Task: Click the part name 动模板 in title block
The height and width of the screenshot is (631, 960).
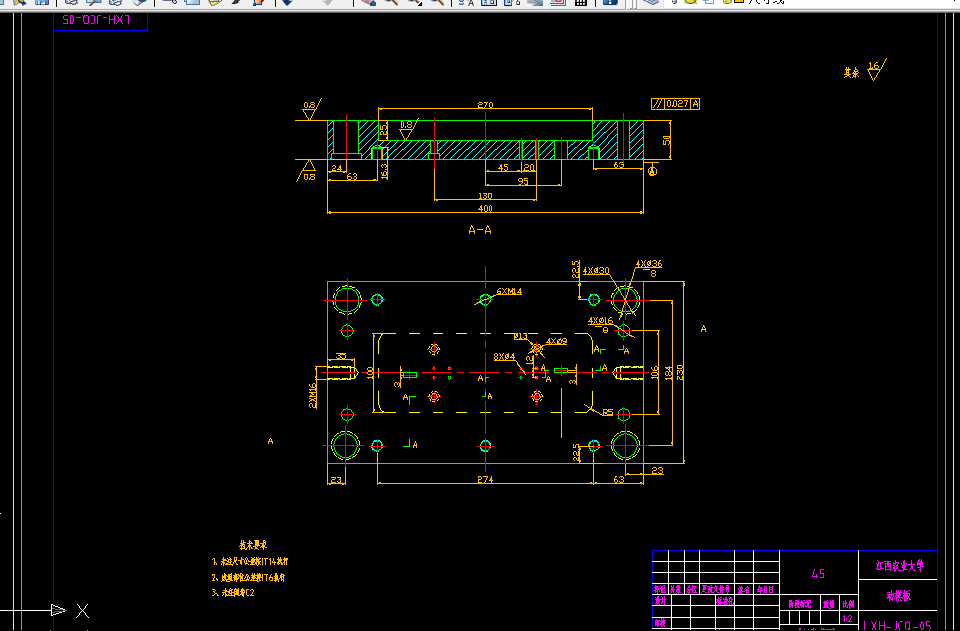Action: click(x=899, y=596)
